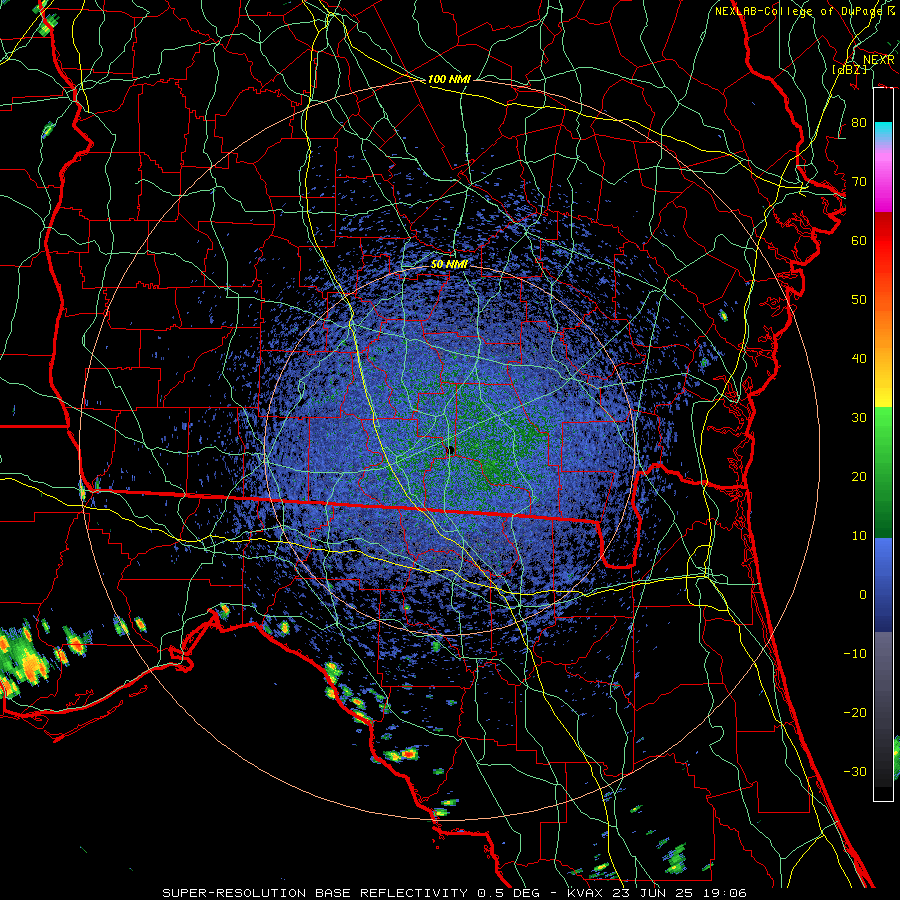
Task: Click the 60 value on dBZ scale
Action: point(859,241)
